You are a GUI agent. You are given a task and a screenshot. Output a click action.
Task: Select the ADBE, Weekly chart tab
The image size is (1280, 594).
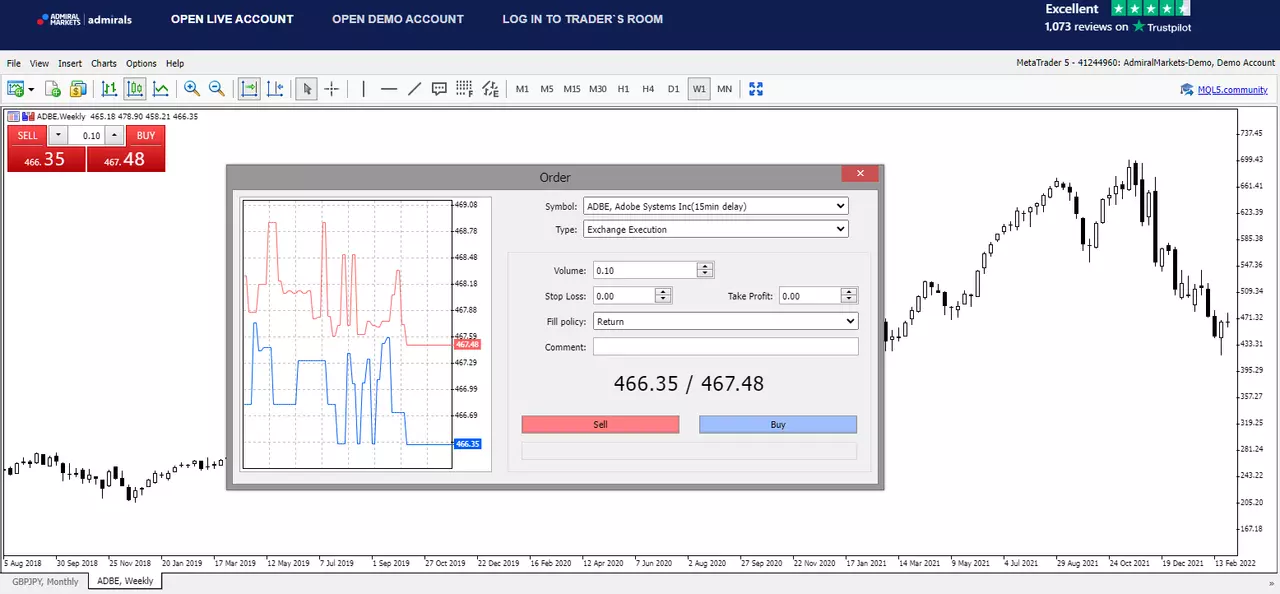tap(125, 581)
